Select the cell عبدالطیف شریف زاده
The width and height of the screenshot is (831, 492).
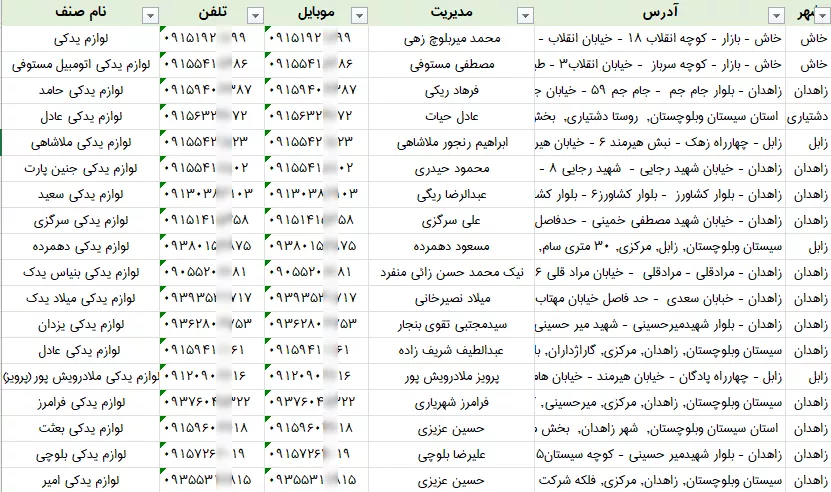(452, 350)
